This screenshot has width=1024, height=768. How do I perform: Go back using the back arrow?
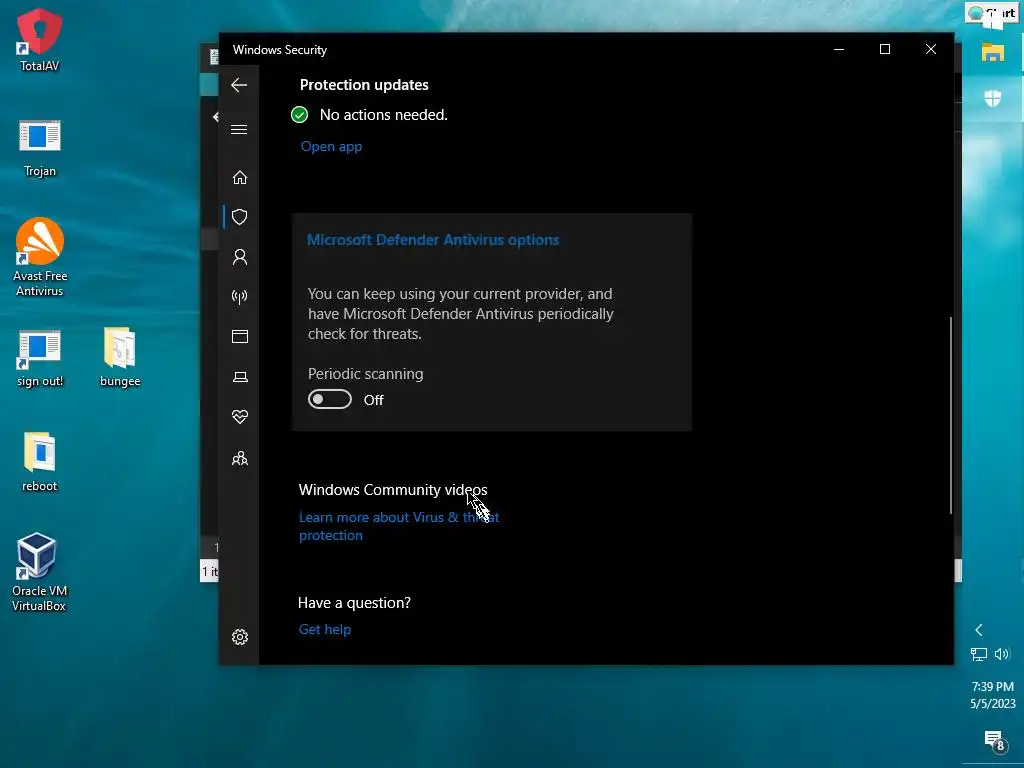[x=239, y=85]
